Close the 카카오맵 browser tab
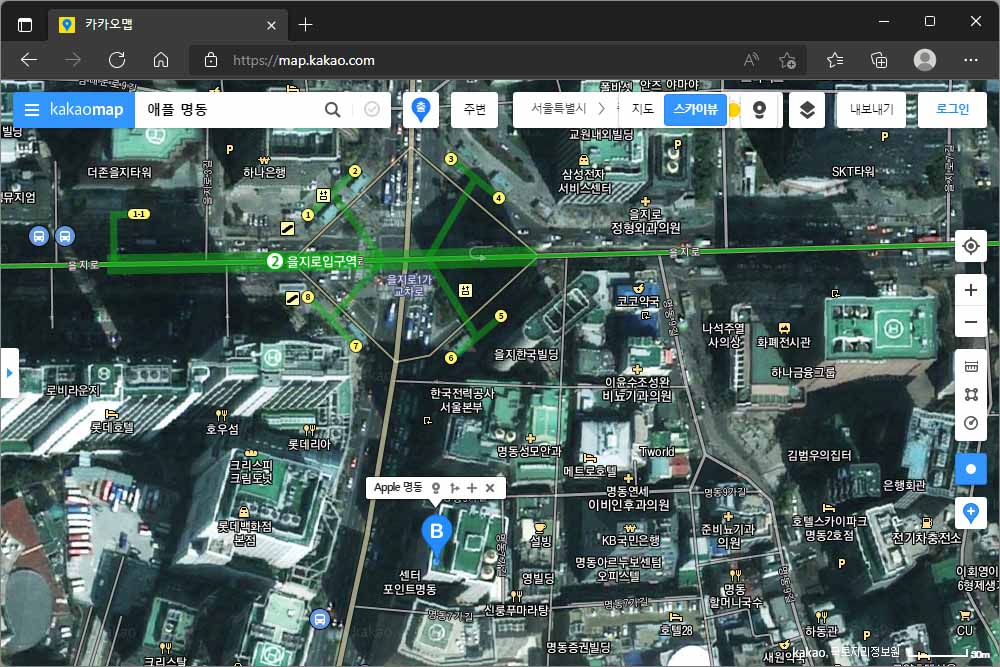 (271, 25)
